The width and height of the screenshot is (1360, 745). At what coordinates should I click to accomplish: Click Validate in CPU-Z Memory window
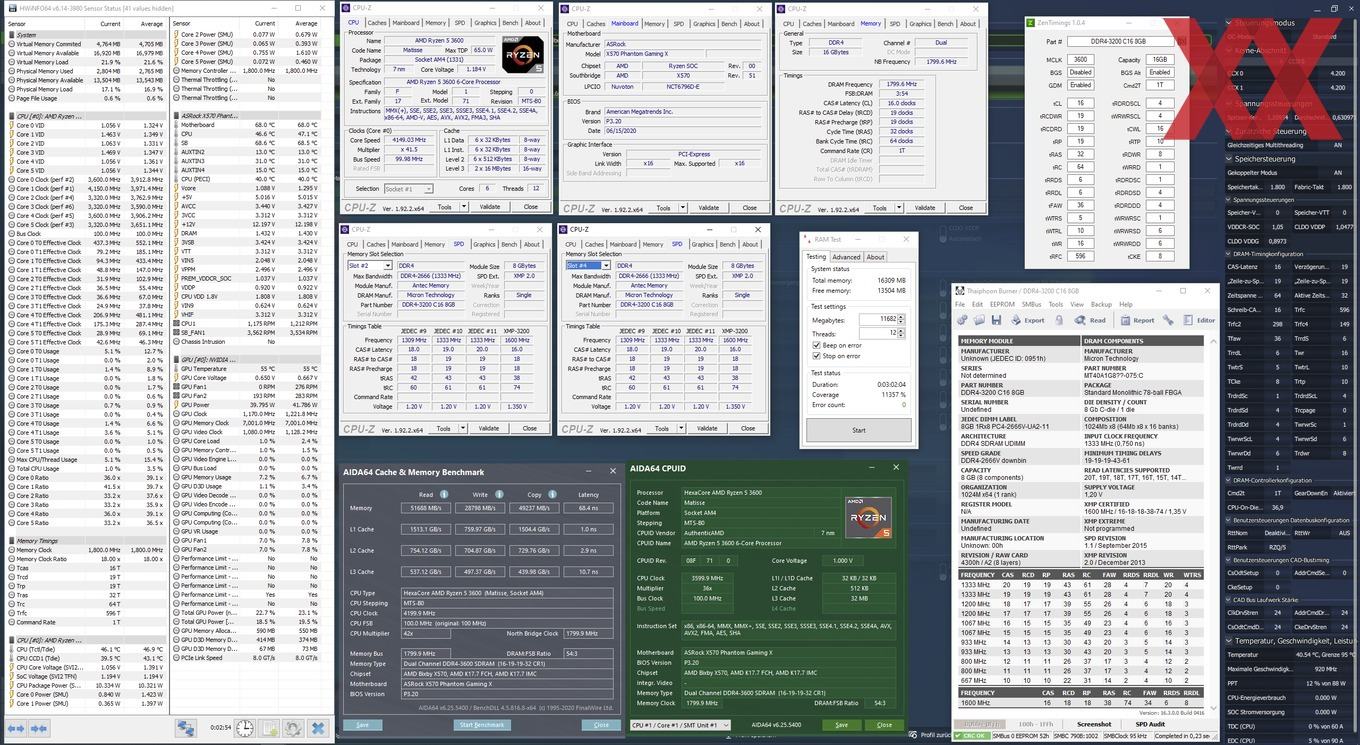925,208
